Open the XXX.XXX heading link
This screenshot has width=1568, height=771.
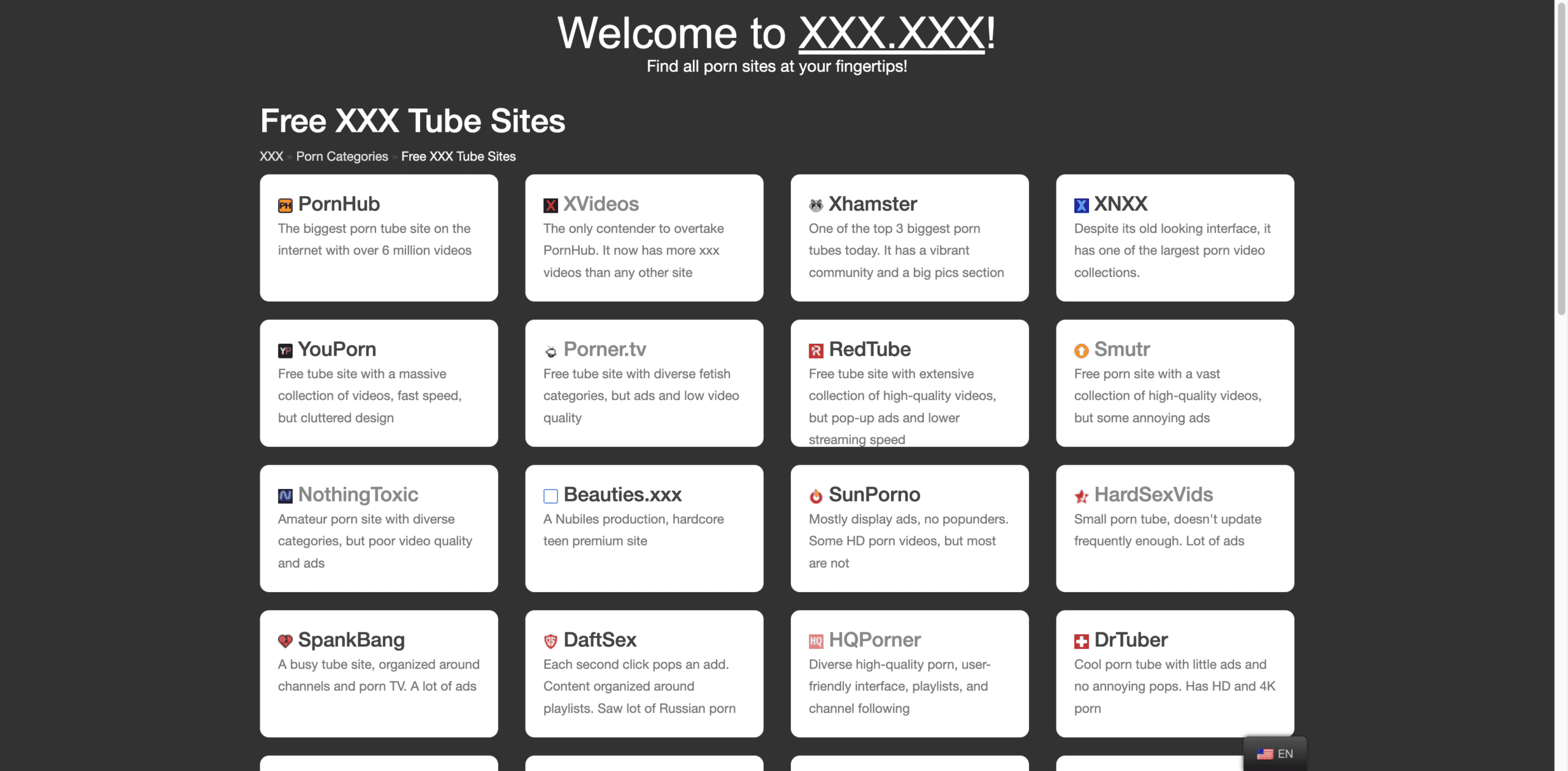point(890,33)
